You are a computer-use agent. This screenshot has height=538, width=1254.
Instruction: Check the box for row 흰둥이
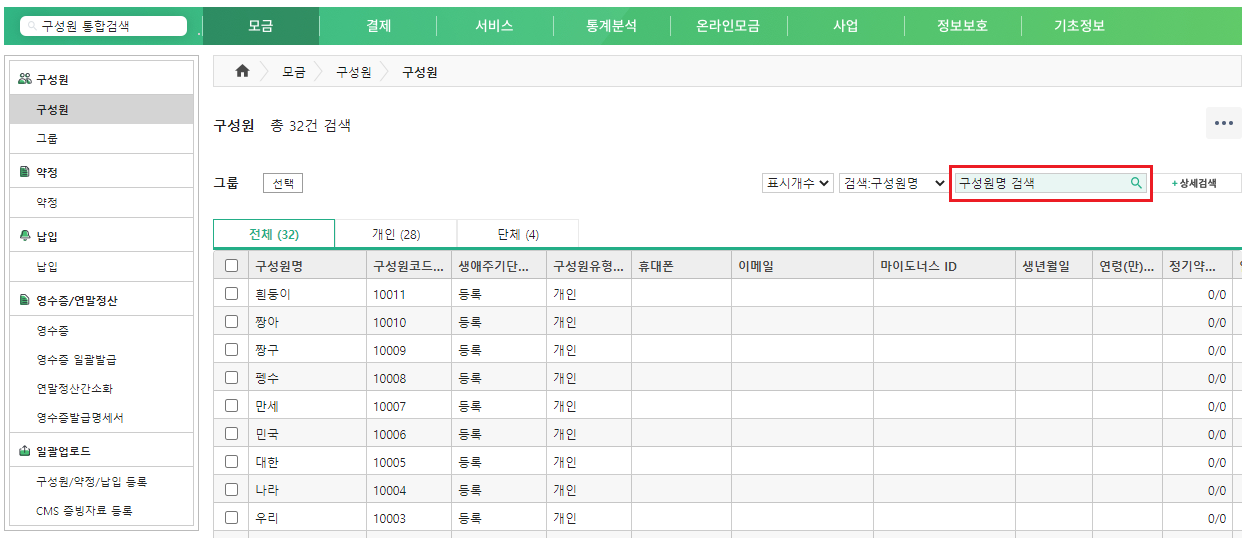tap(232, 294)
